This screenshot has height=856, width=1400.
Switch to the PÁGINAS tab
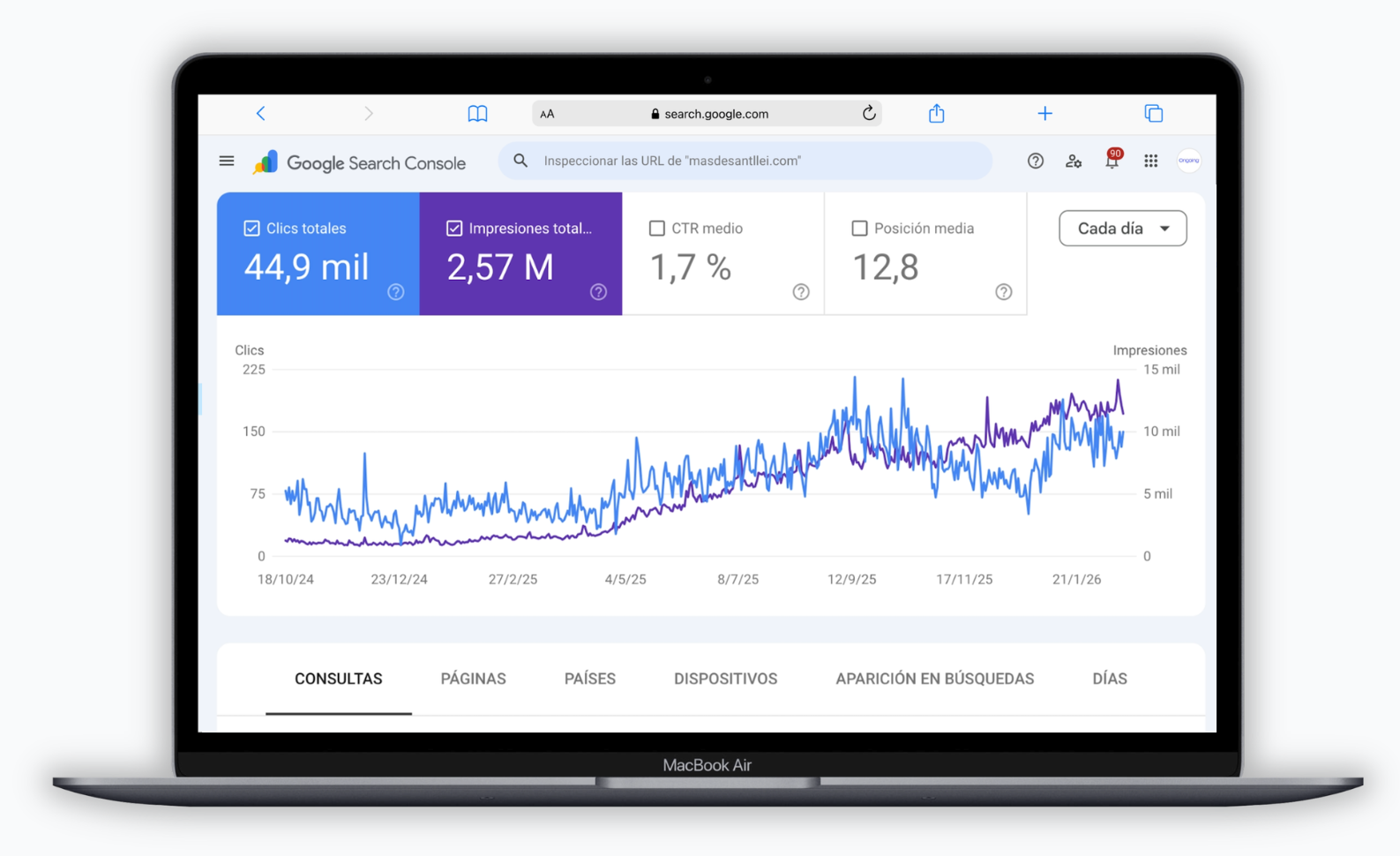[x=473, y=679]
